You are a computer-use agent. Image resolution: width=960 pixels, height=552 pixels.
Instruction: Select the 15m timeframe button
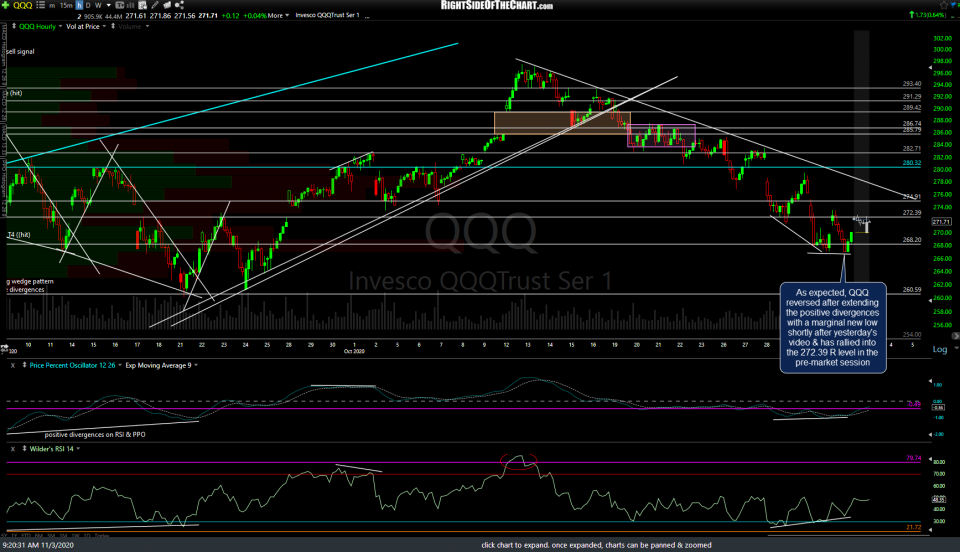point(66,6)
